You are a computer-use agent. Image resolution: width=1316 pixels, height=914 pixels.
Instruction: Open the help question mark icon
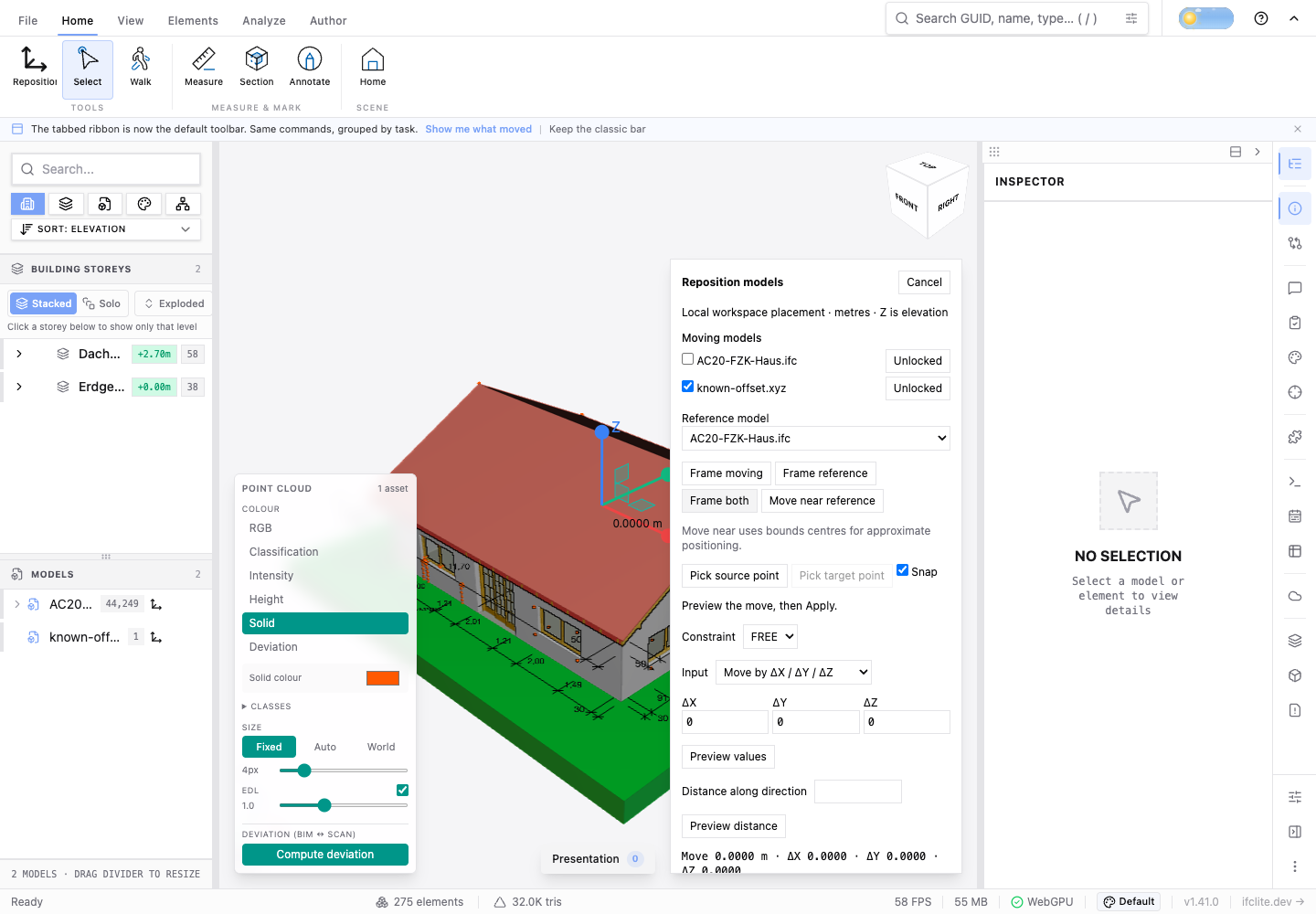click(x=1261, y=18)
